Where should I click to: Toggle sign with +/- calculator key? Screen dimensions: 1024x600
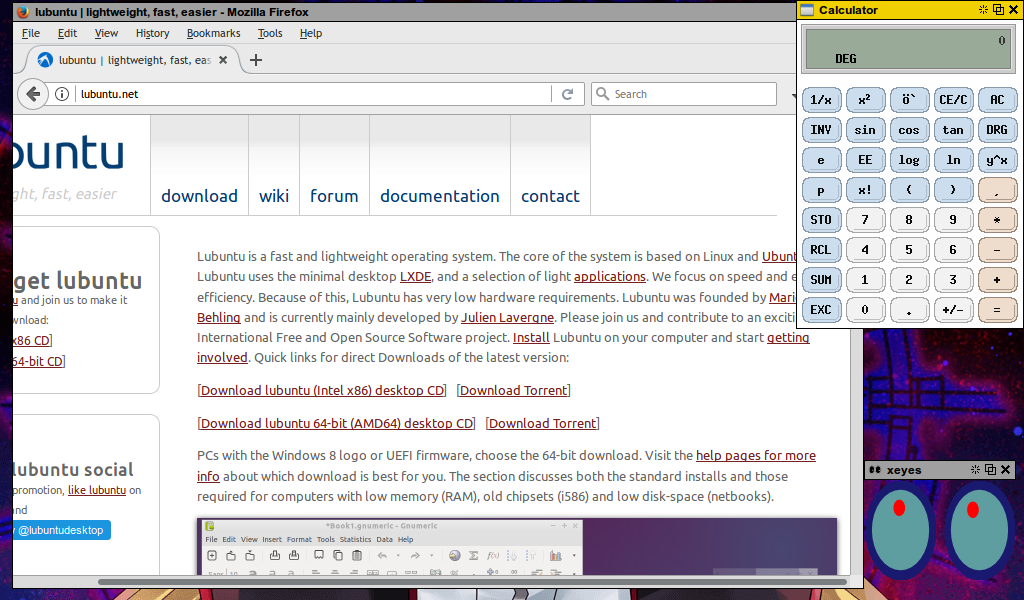[953, 310]
